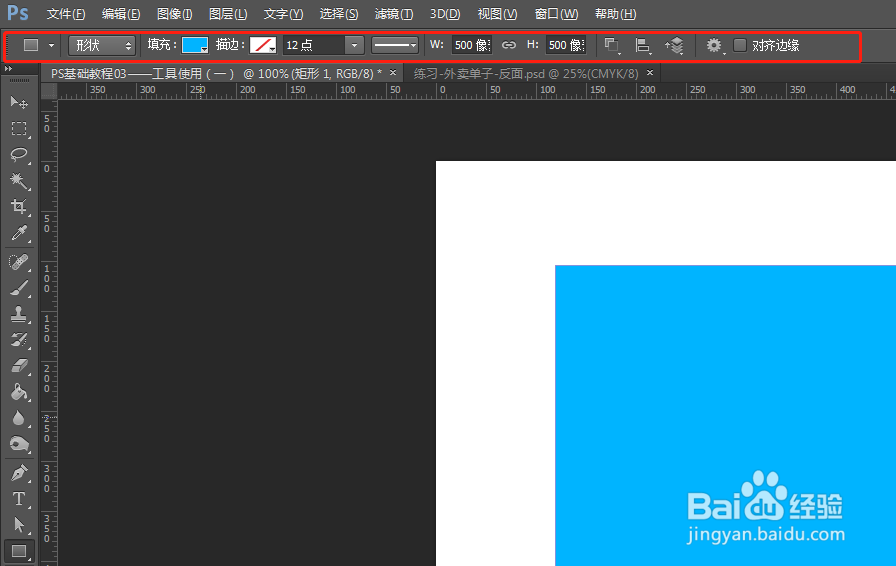Select the Paint Bucket tool

[x=19, y=392]
